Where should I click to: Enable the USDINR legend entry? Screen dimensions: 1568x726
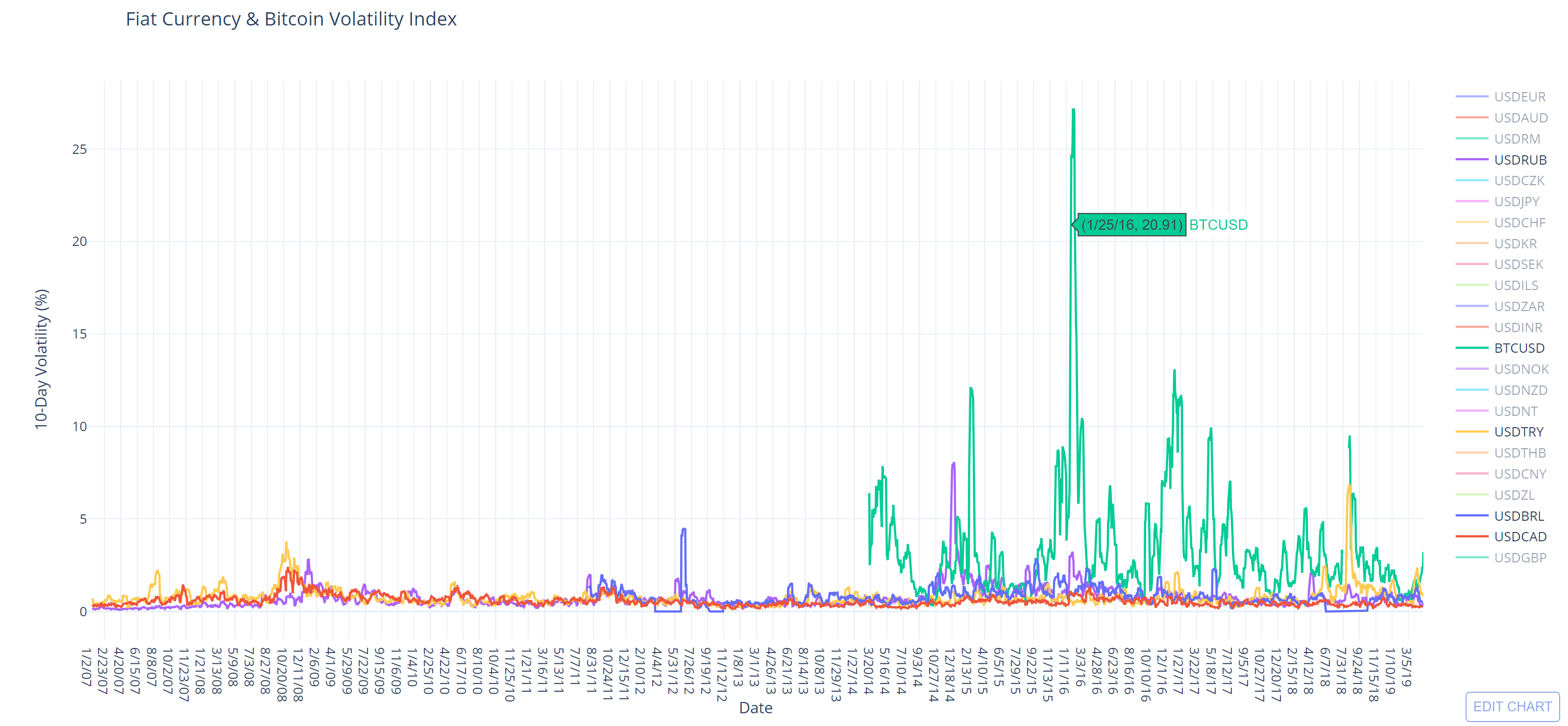(x=1518, y=327)
